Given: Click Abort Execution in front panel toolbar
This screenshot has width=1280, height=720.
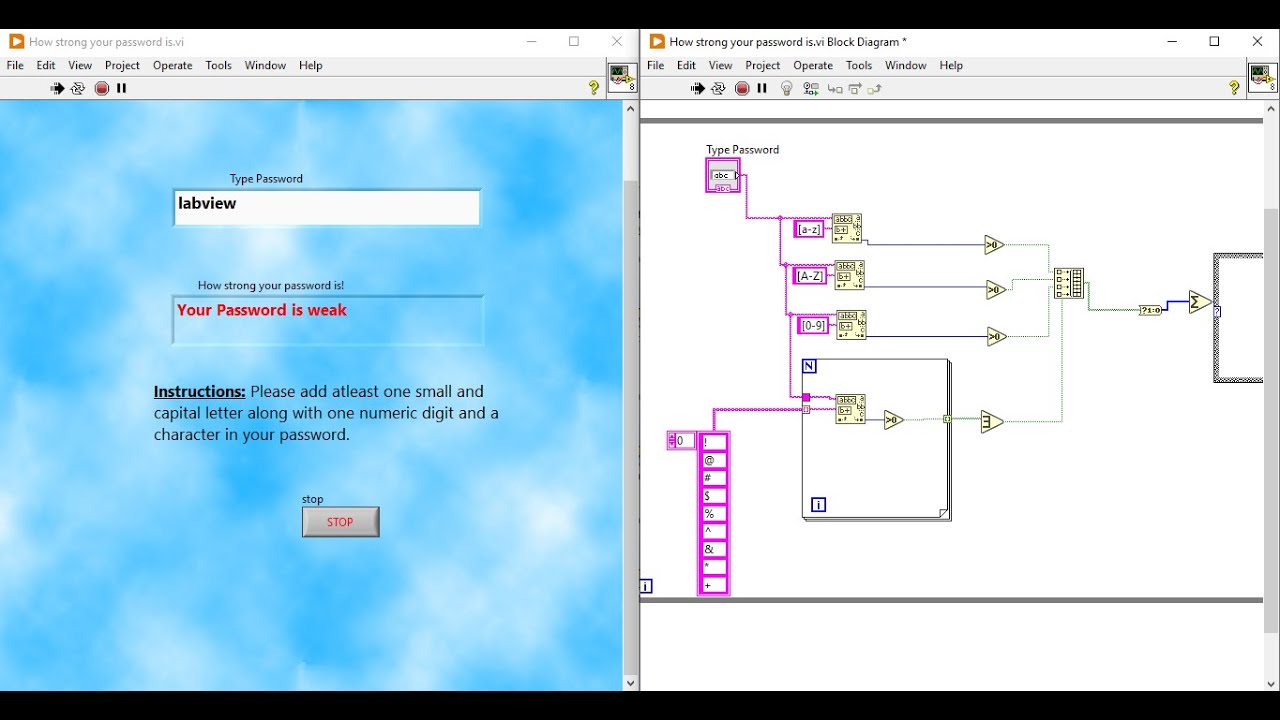Looking at the screenshot, I should [x=101, y=88].
